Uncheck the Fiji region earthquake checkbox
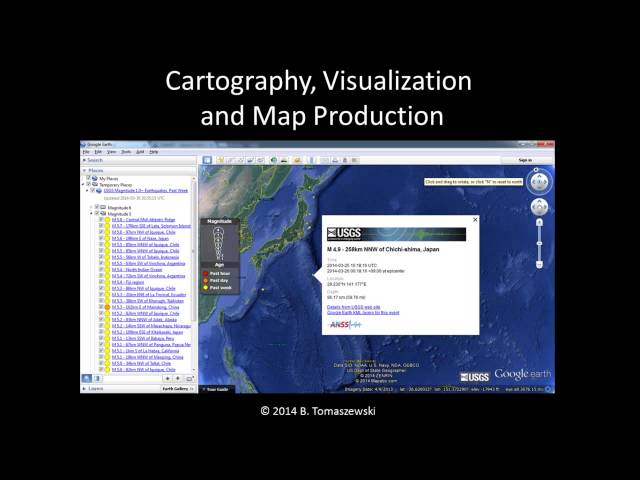 [x=101, y=282]
